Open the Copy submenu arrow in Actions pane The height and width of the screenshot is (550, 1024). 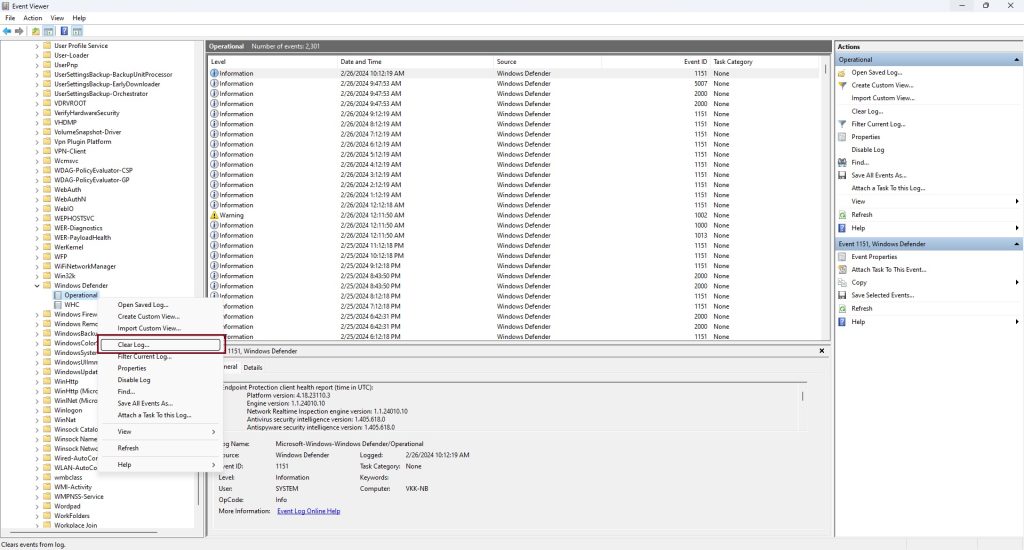1017,282
